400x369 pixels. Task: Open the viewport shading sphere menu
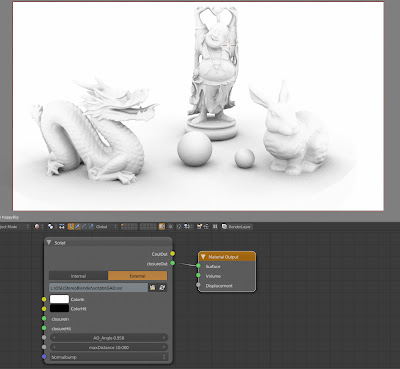coord(38,226)
